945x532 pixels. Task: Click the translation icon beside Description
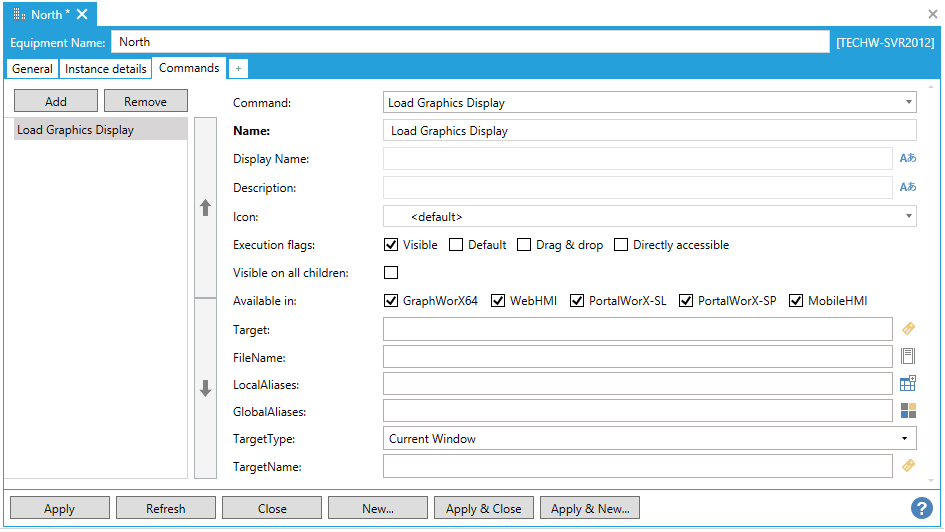coord(907,187)
